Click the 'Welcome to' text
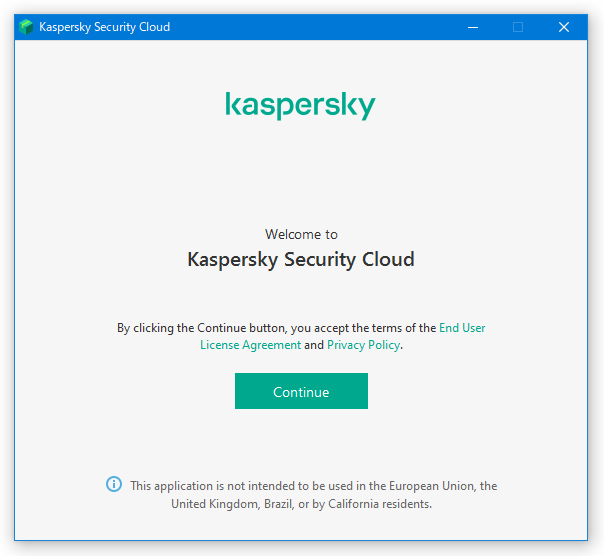Image resolution: width=604 pixels, height=556 pixels. pos(301,234)
